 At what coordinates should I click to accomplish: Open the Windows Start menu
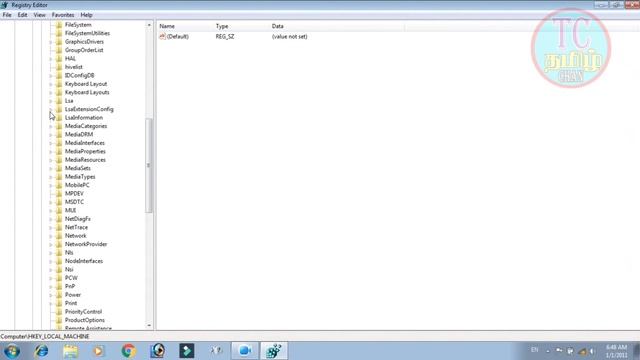pos(12,351)
